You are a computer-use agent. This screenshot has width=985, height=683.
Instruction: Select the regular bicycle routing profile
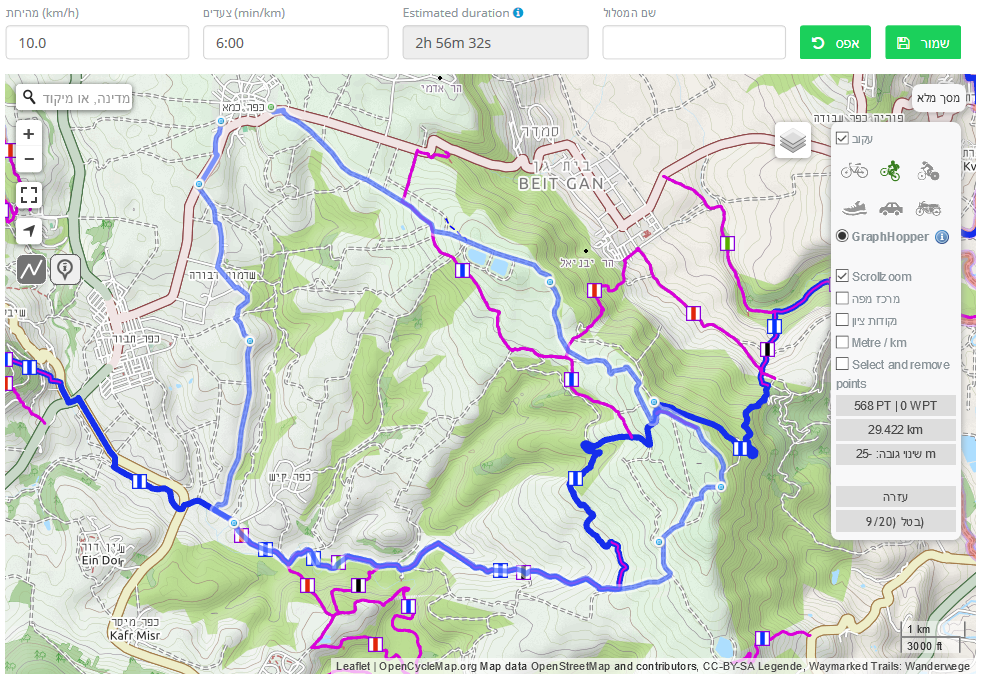(854, 170)
